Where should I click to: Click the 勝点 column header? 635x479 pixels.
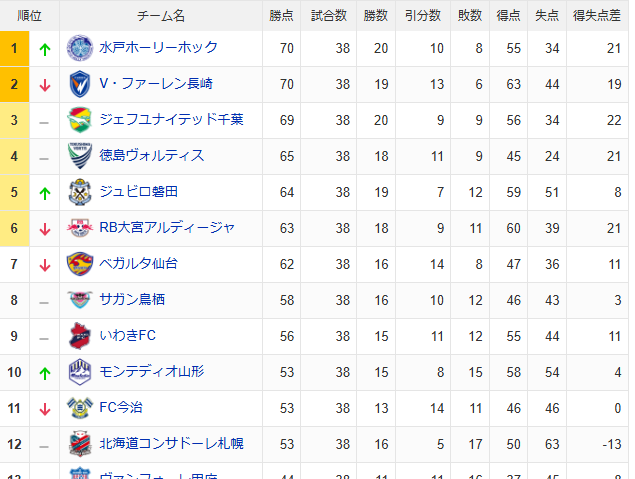tap(281, 16)
